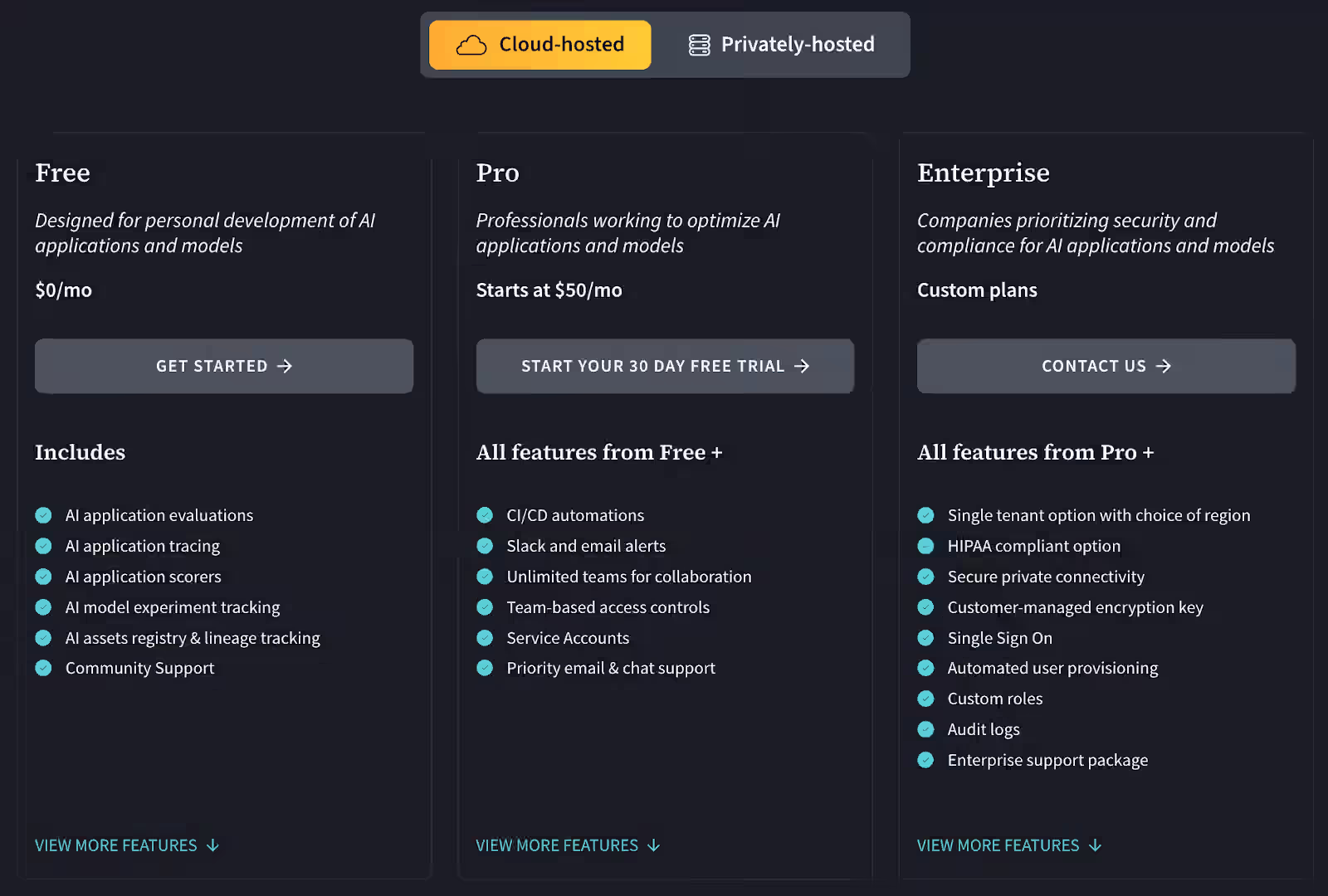Click the checkmark beside HIPAA compliant option

tap(925, 546)
